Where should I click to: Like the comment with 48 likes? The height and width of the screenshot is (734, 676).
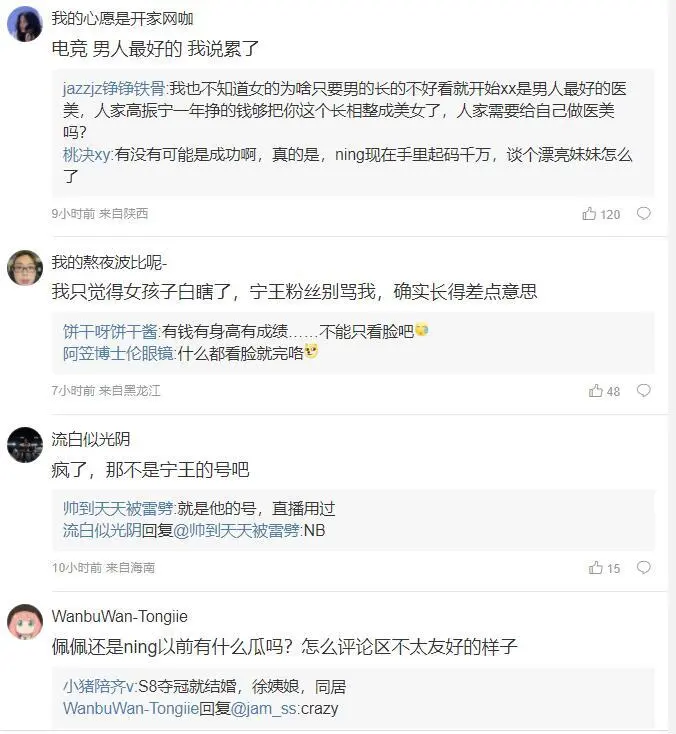(x=596, y=391)
